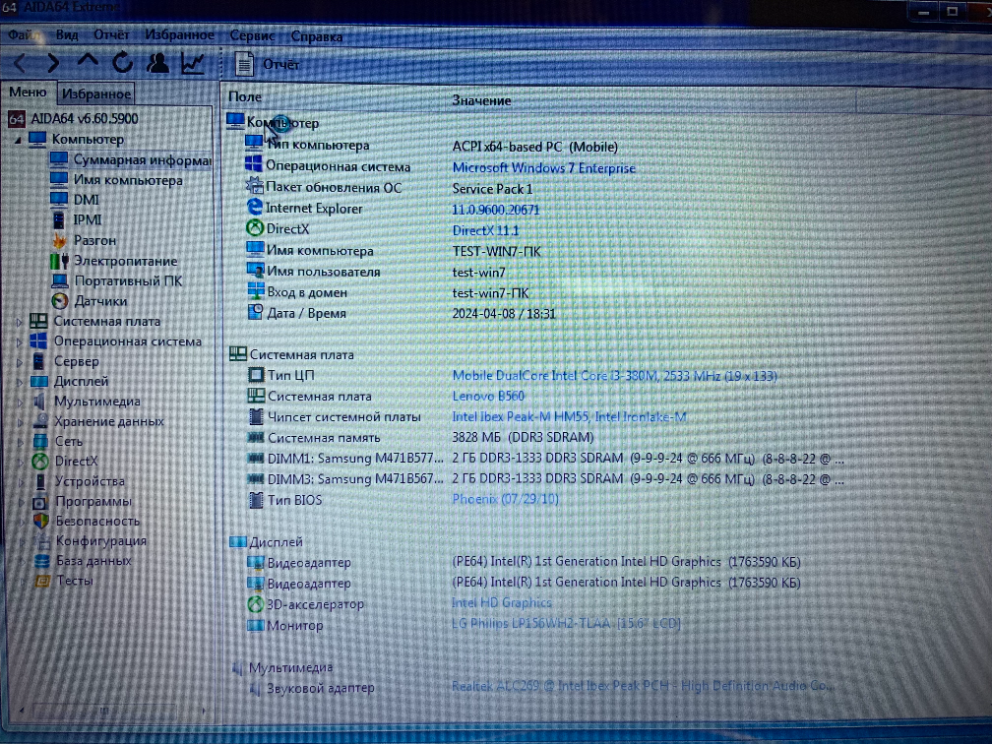The image size is (992, 744).
Task: Collapse the Компьютер tree node
Action: point(18,139)
